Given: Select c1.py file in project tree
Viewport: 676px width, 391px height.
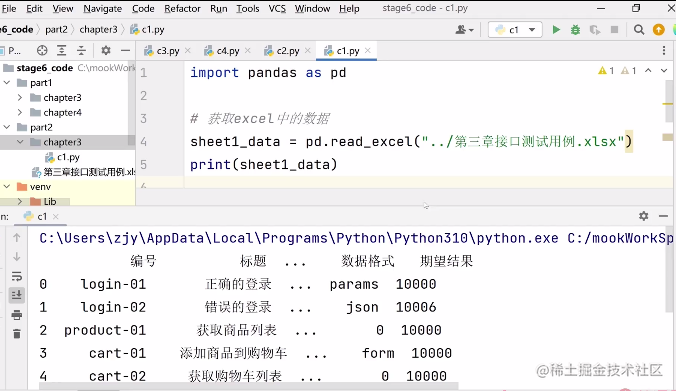Looking at the screenshot, I should tap(69, 157).
